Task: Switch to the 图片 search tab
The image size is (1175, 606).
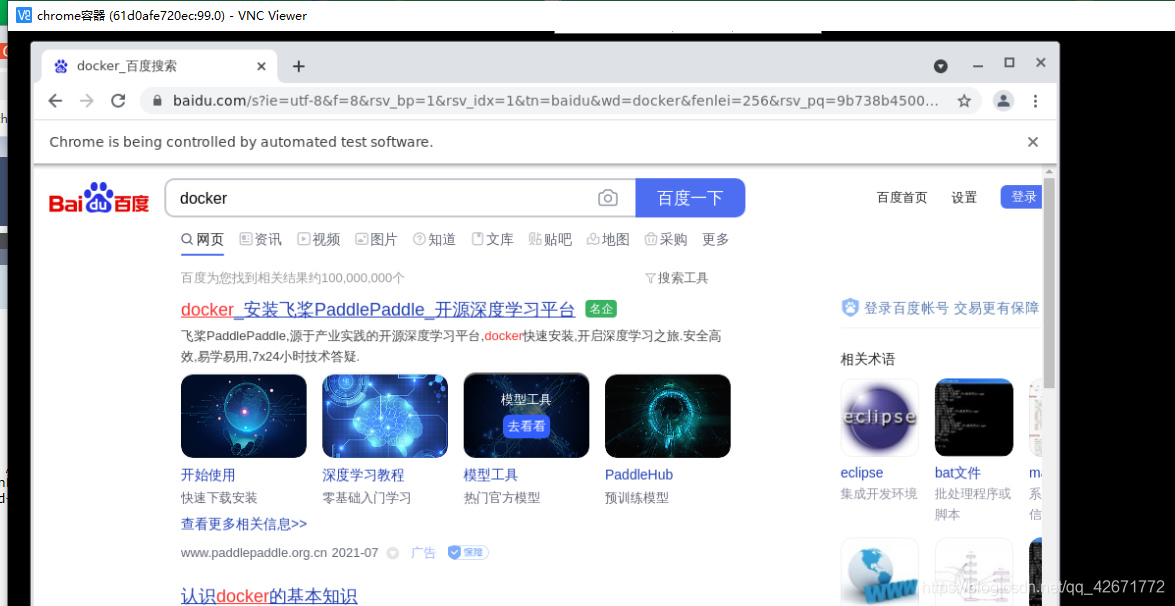Action: click(383, 239)
